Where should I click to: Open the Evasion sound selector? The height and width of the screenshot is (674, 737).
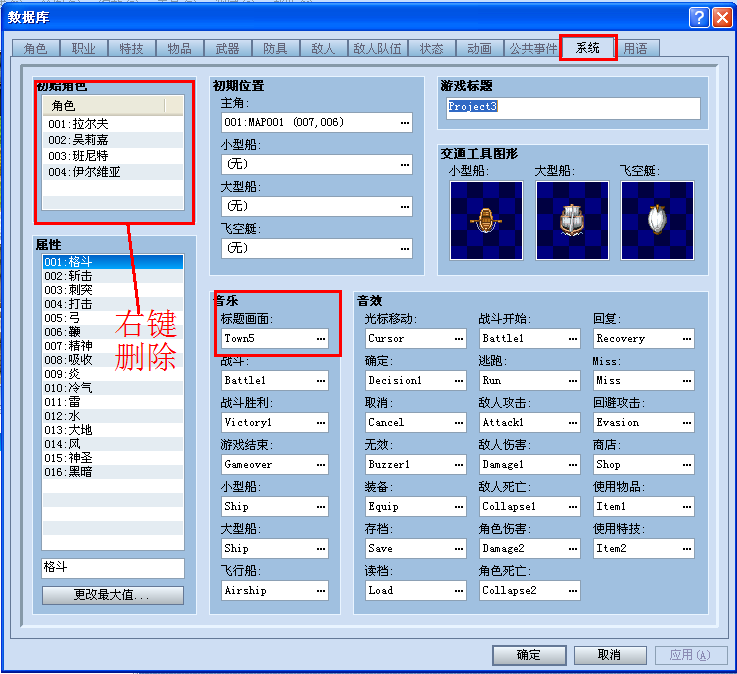pos(644,423)
